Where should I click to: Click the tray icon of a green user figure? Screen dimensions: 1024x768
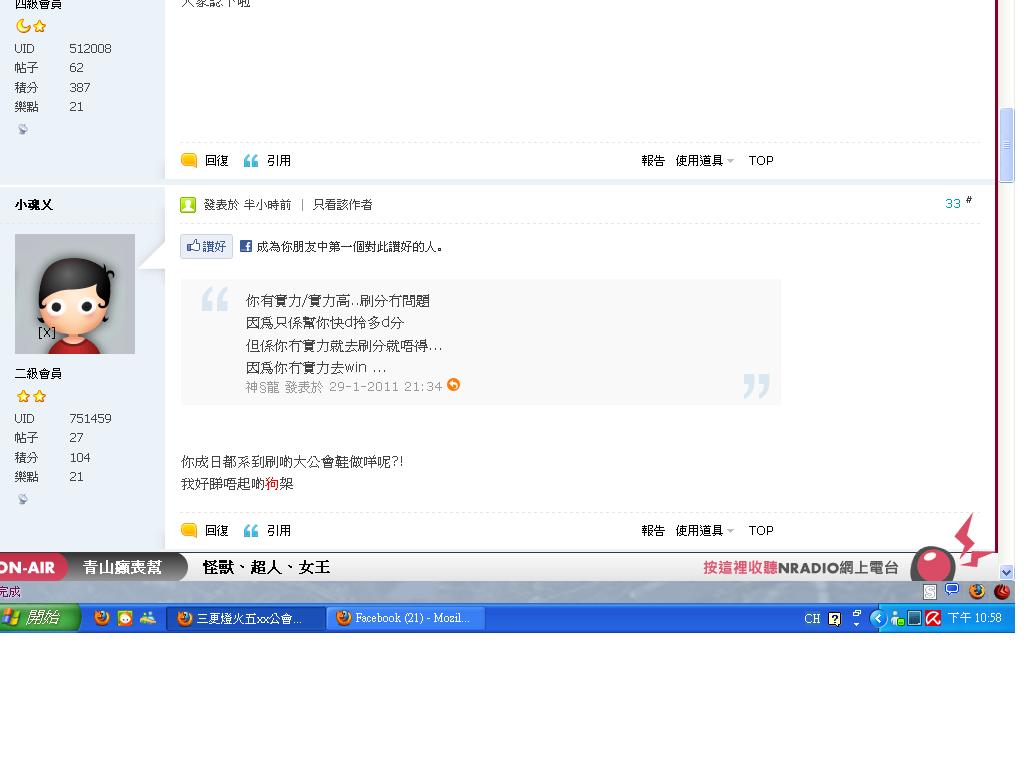click(897, 618)
